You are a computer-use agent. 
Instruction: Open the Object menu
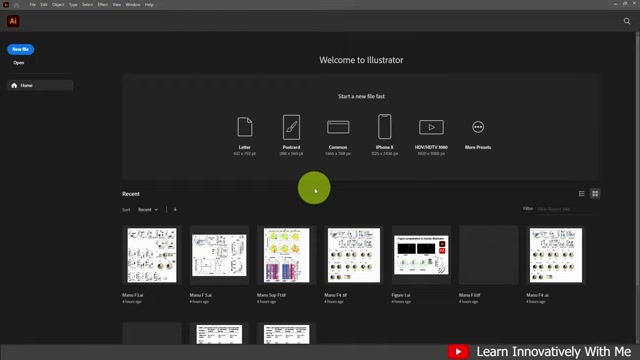(58, 5)
